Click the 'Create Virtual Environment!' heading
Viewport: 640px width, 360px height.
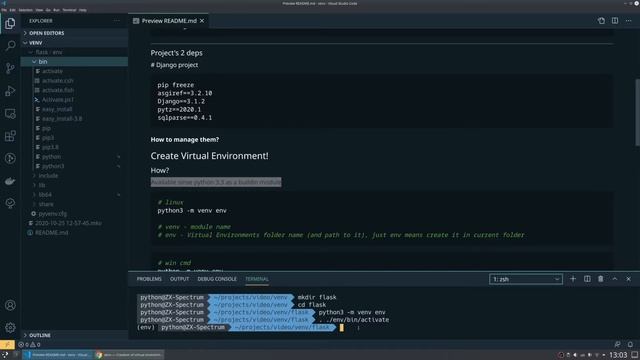(209, 156)
